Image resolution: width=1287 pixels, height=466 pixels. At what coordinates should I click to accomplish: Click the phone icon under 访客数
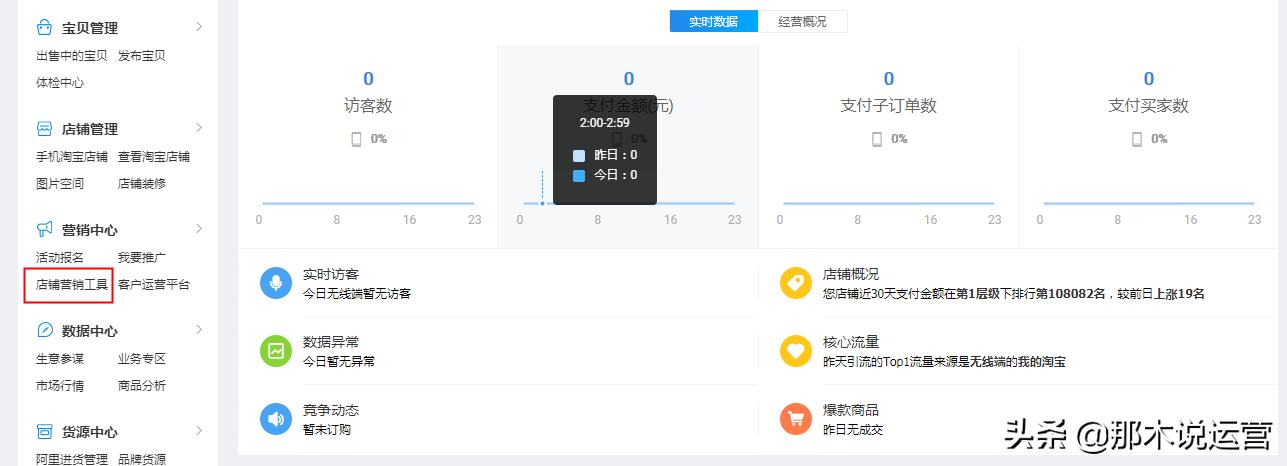click(x=356, y=139)
